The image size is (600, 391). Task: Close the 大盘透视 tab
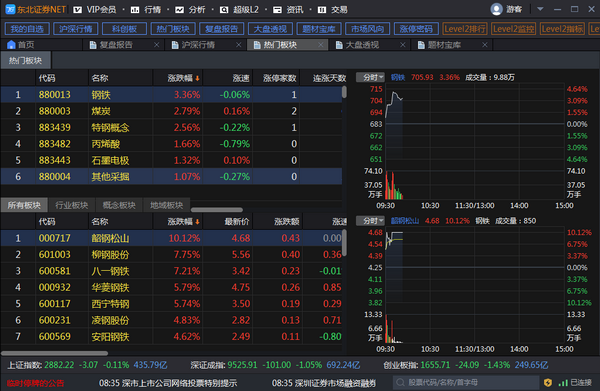pos(403,45)
